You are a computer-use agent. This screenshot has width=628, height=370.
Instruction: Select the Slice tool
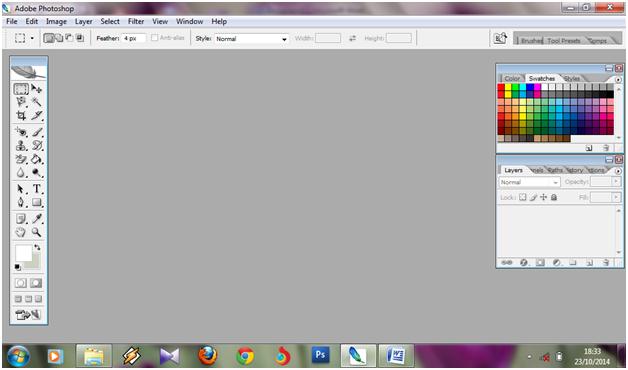(x=36, y=116)
